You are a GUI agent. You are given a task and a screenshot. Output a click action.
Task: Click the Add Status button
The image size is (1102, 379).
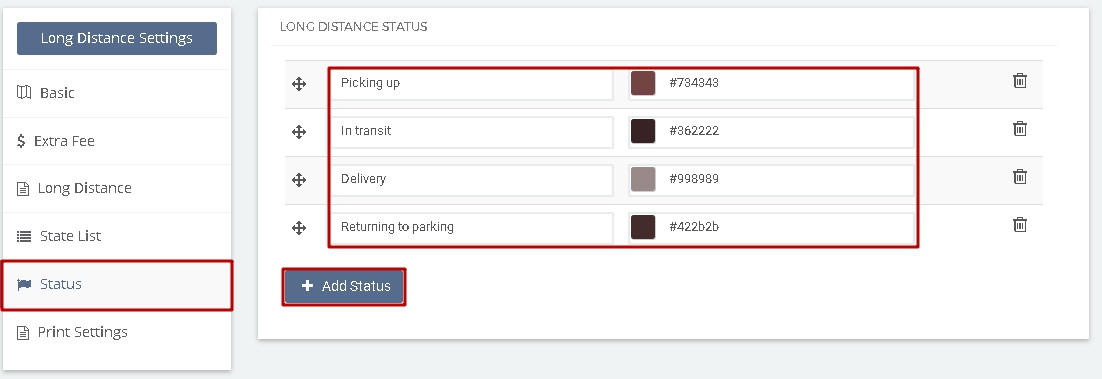(x=344, y=286)
